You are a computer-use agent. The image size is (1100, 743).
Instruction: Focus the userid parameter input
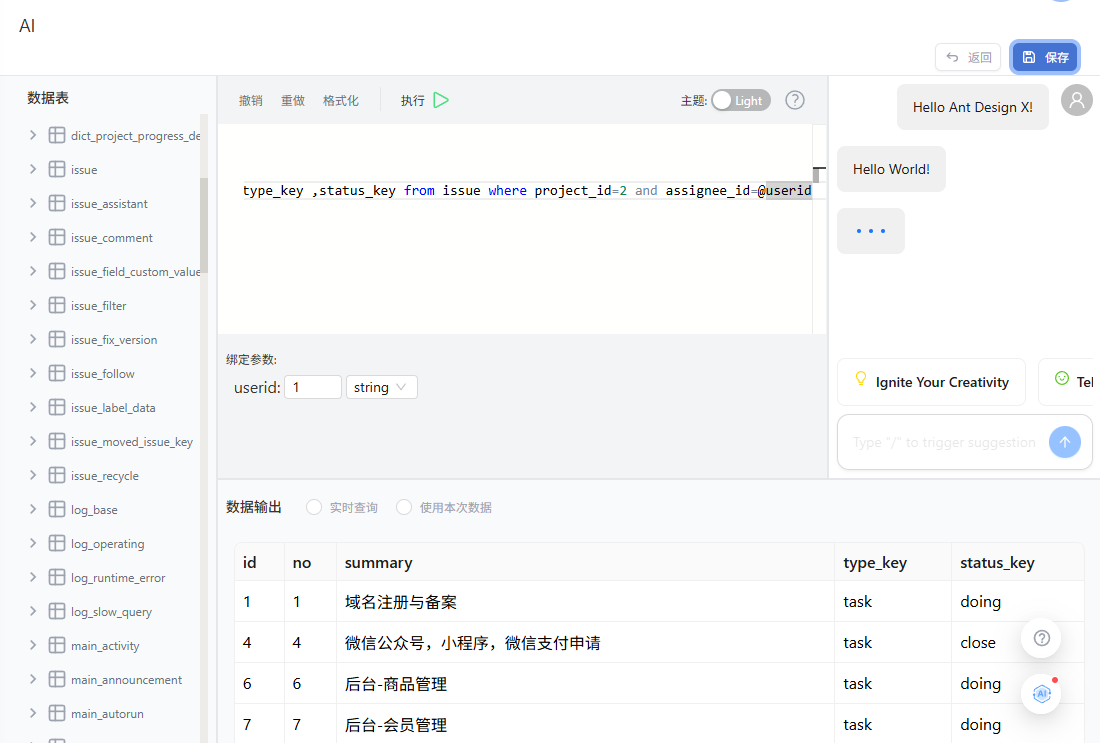tap(313, 387)
